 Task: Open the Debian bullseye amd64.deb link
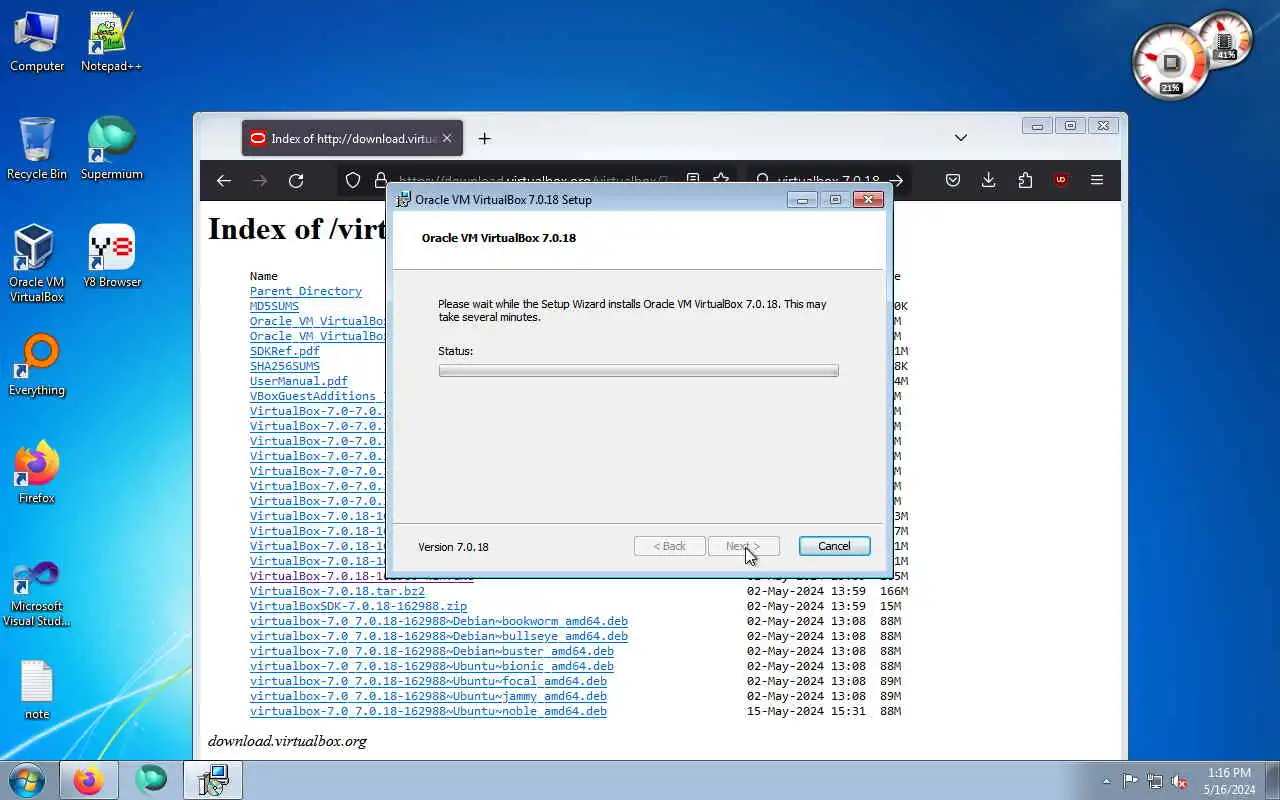(x=439, y=636)
